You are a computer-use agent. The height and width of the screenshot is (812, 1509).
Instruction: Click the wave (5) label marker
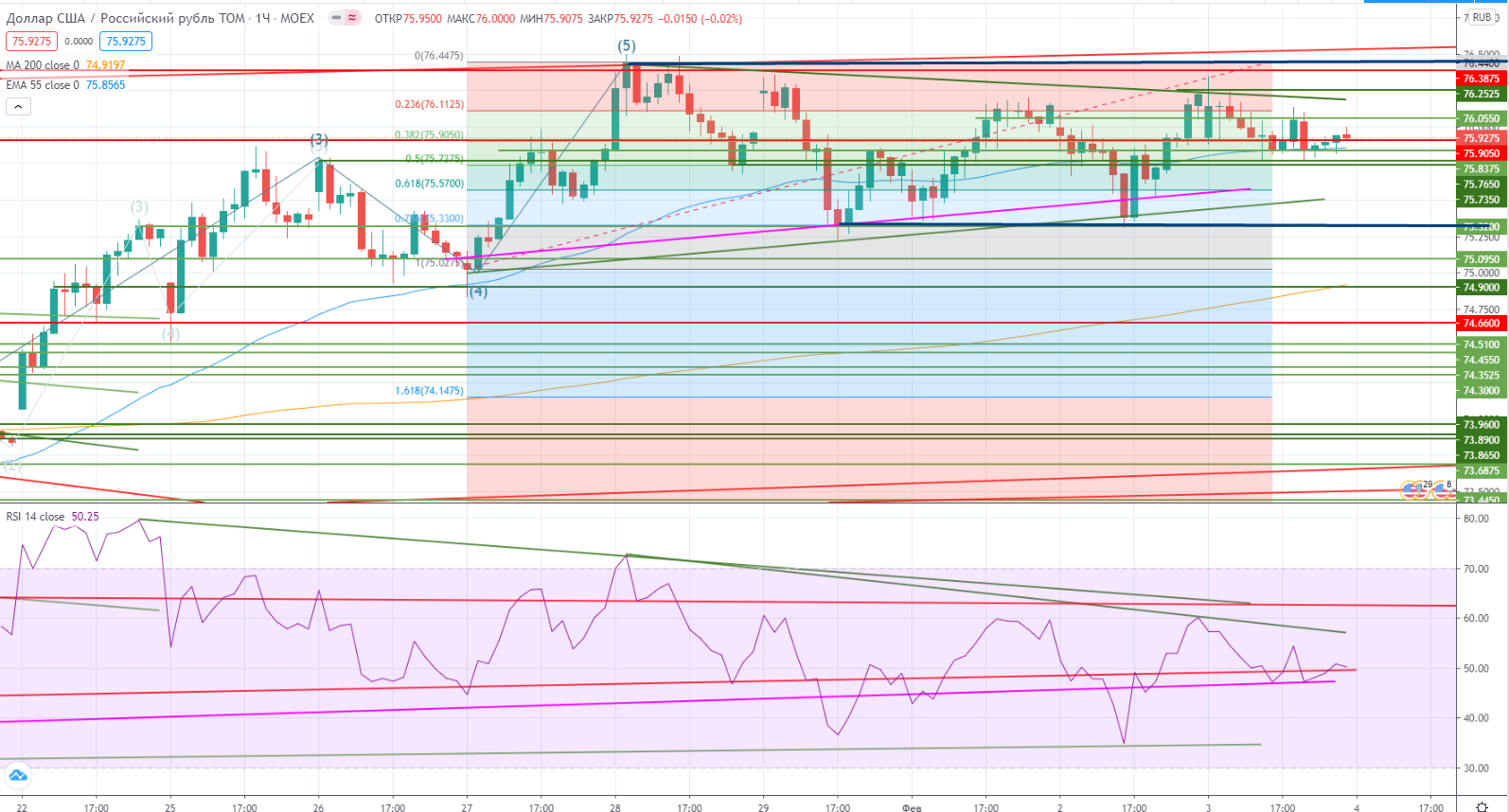[x=626, y=45]
